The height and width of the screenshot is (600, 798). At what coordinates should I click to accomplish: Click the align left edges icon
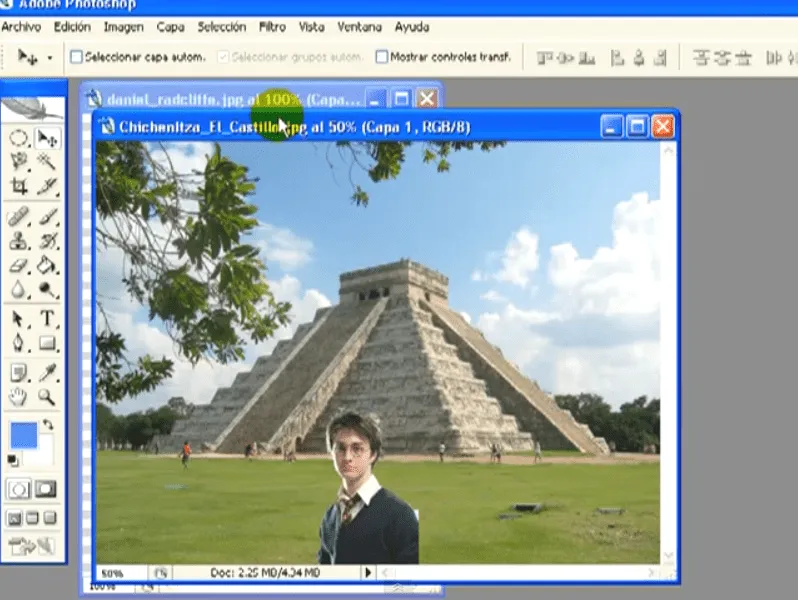tap(617, 59)
